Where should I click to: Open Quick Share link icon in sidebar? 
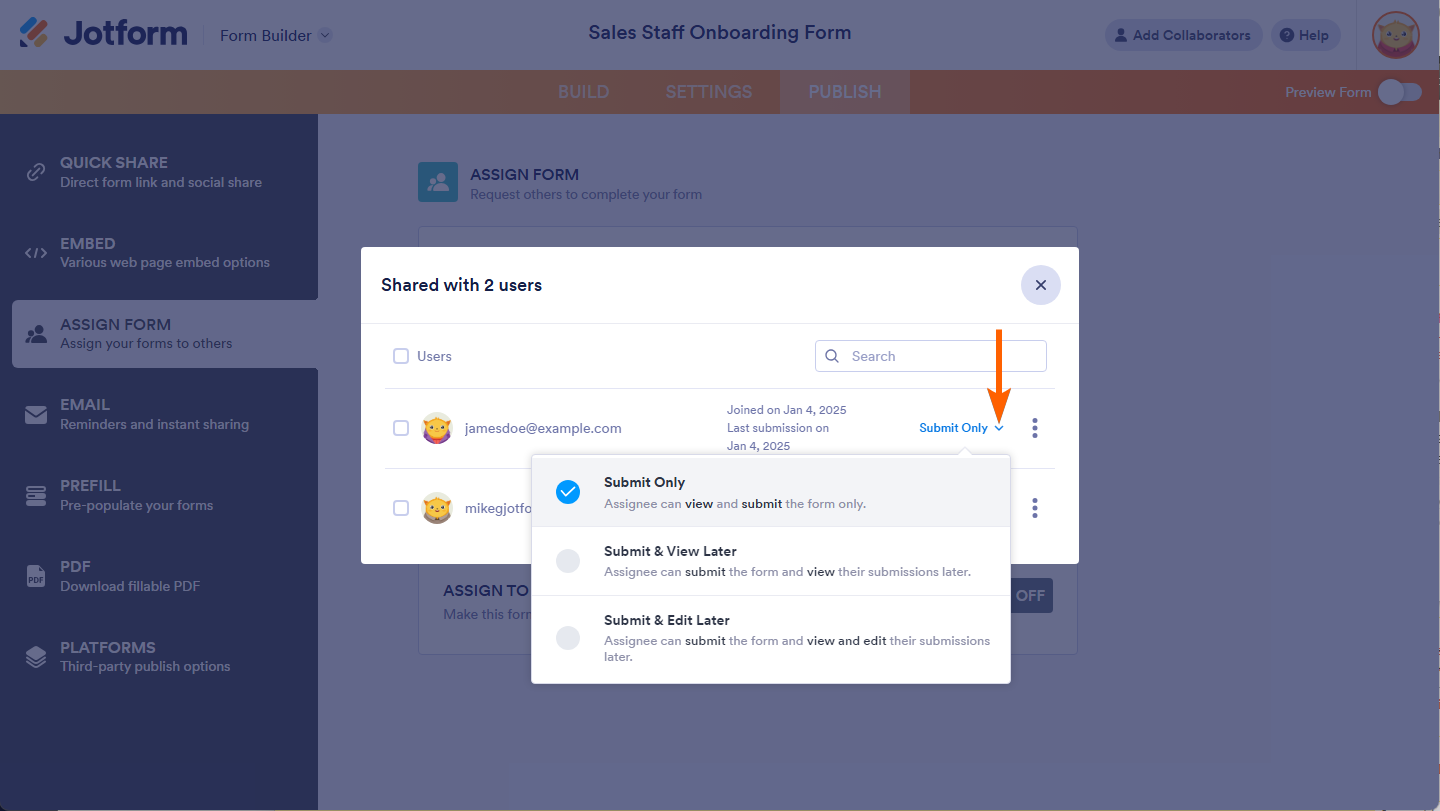tap(36, 172)
